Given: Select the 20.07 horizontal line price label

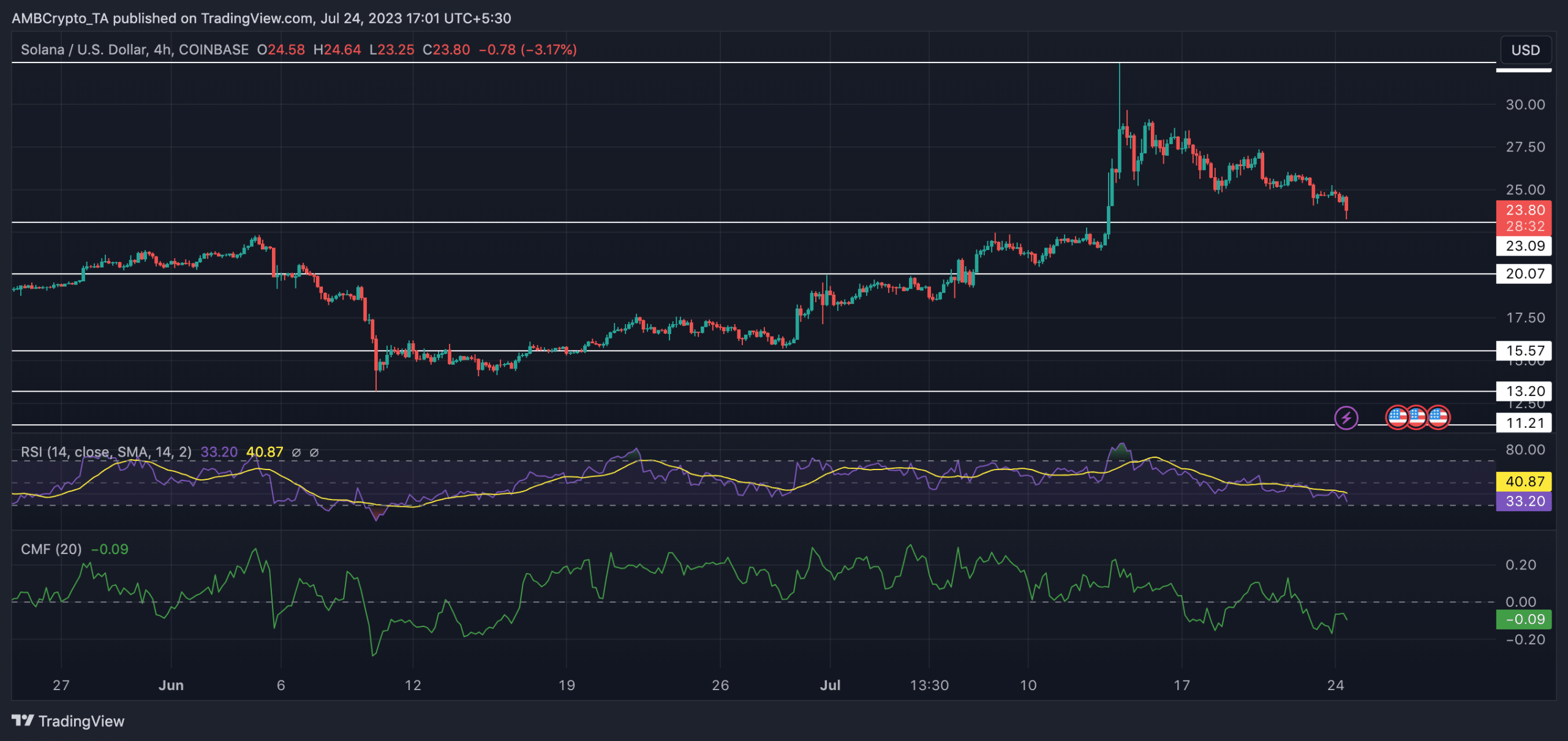Looking at the screenshot, I should (1524, 273).
